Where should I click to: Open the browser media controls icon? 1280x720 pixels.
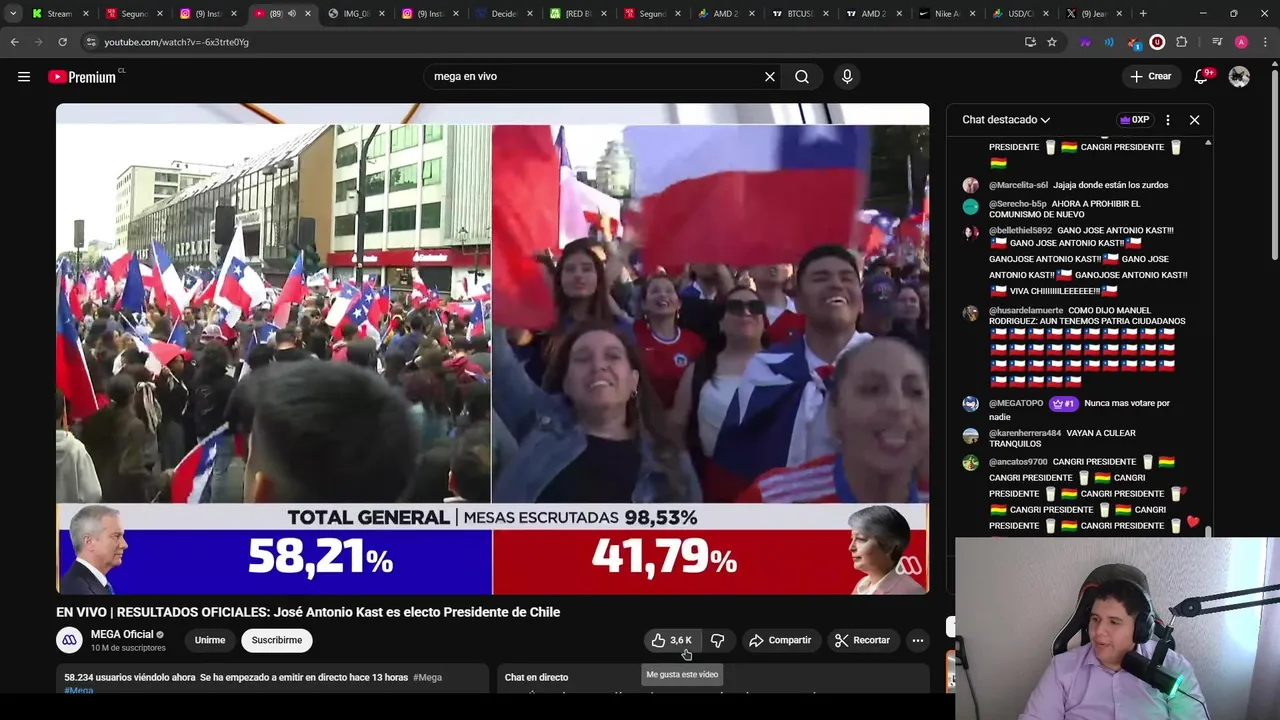point(1217,42)
